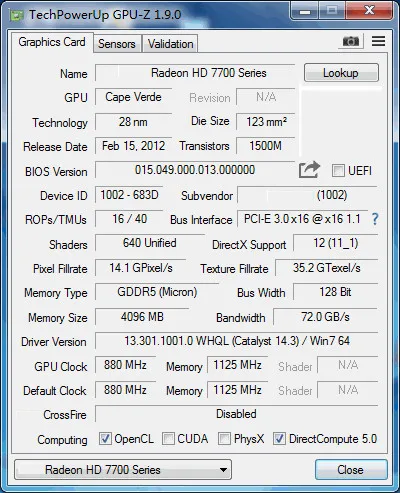Toggle the CUDA checkbox
Viewport: 400px width, 493px height.
(168, 439)
